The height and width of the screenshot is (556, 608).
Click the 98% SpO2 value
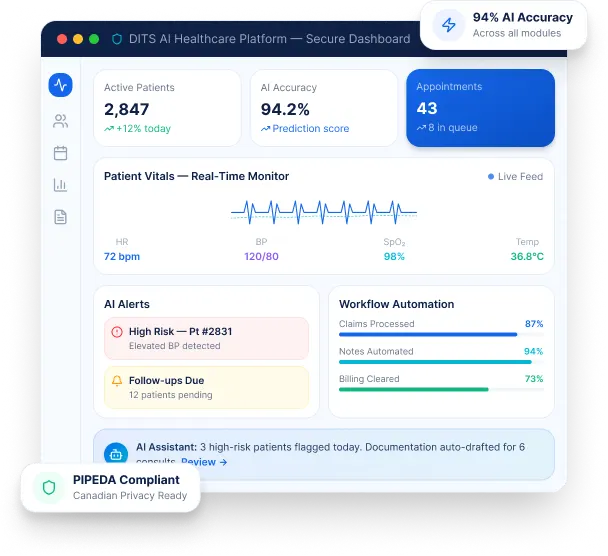click(394, 256)
